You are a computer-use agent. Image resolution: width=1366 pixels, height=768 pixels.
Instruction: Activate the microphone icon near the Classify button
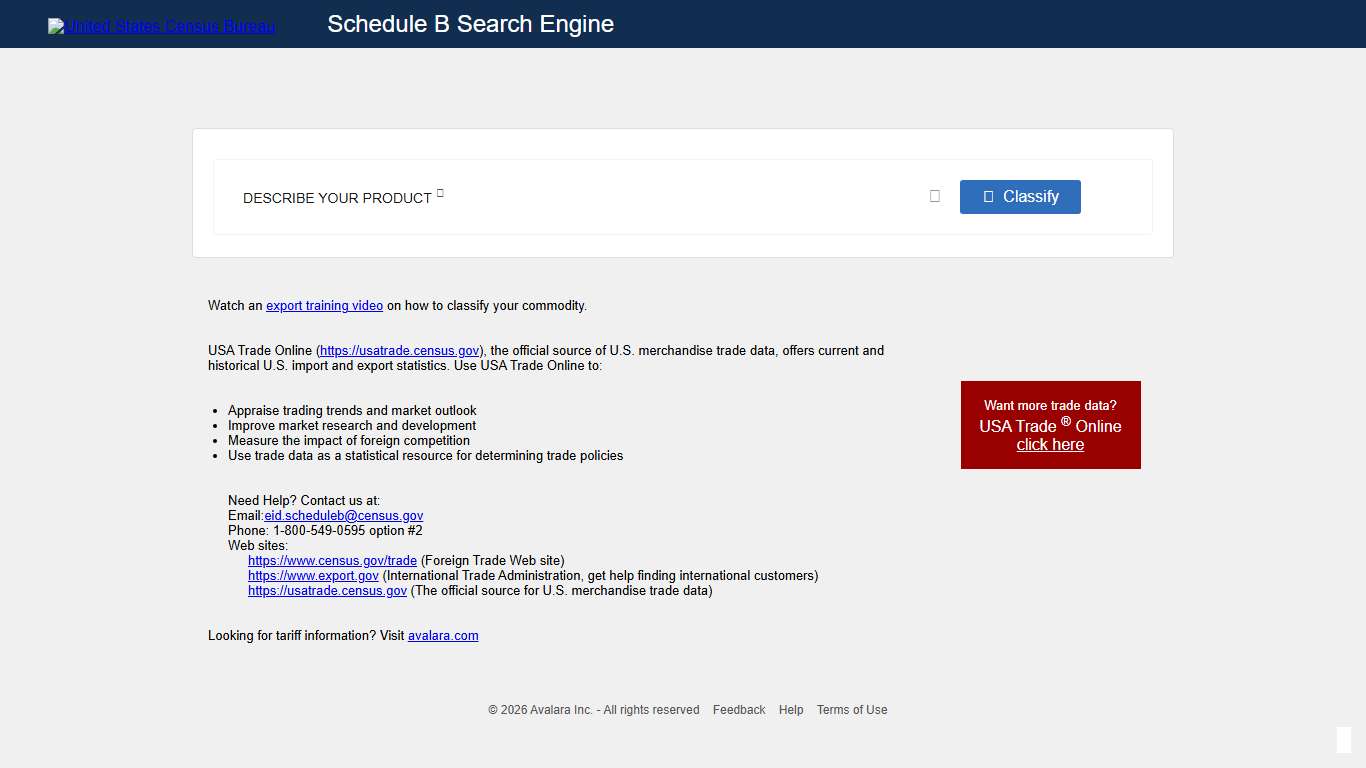click(934, 196)
